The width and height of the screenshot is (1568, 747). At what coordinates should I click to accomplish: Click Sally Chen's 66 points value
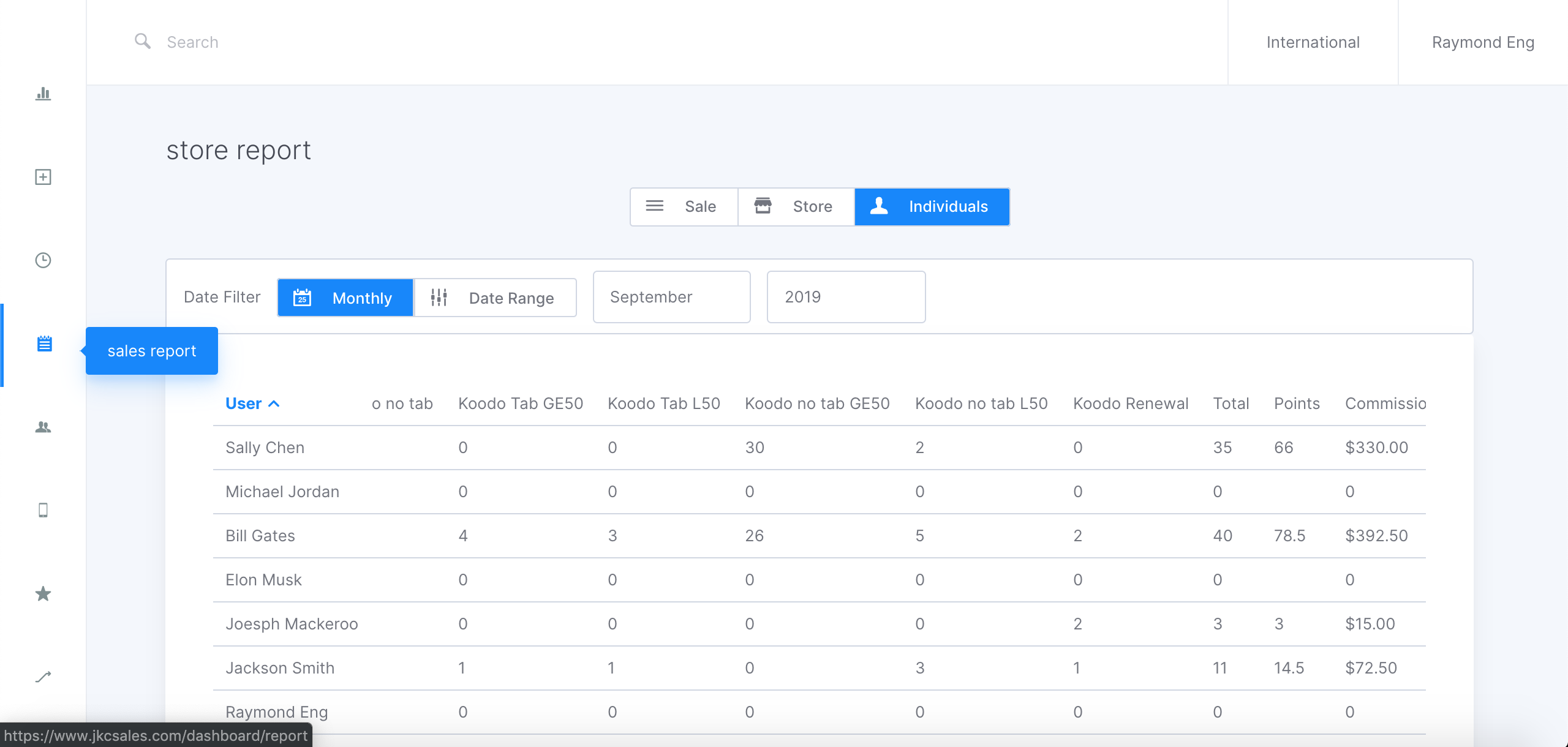point(1284,448)
